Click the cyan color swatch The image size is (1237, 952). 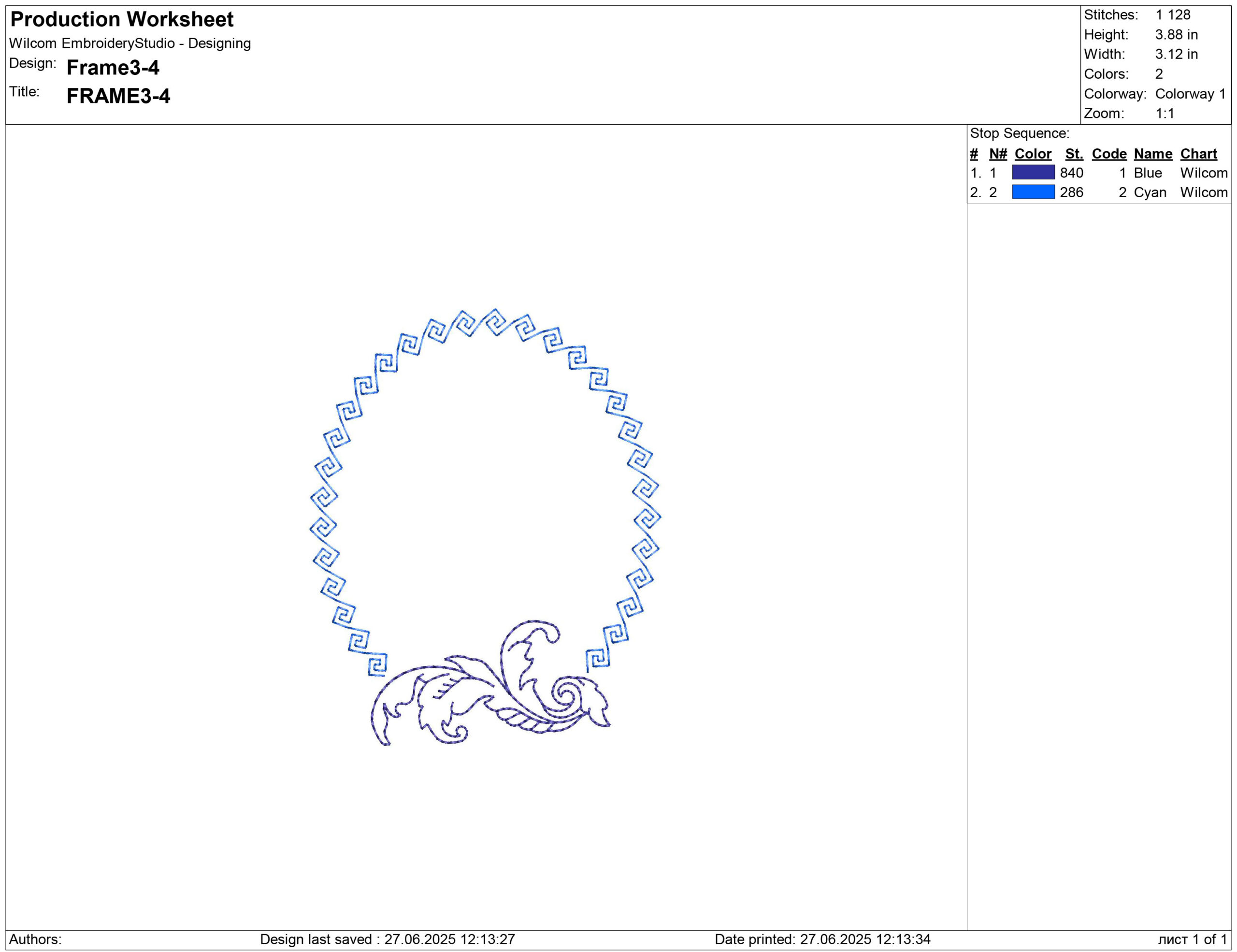(1033, 192)
